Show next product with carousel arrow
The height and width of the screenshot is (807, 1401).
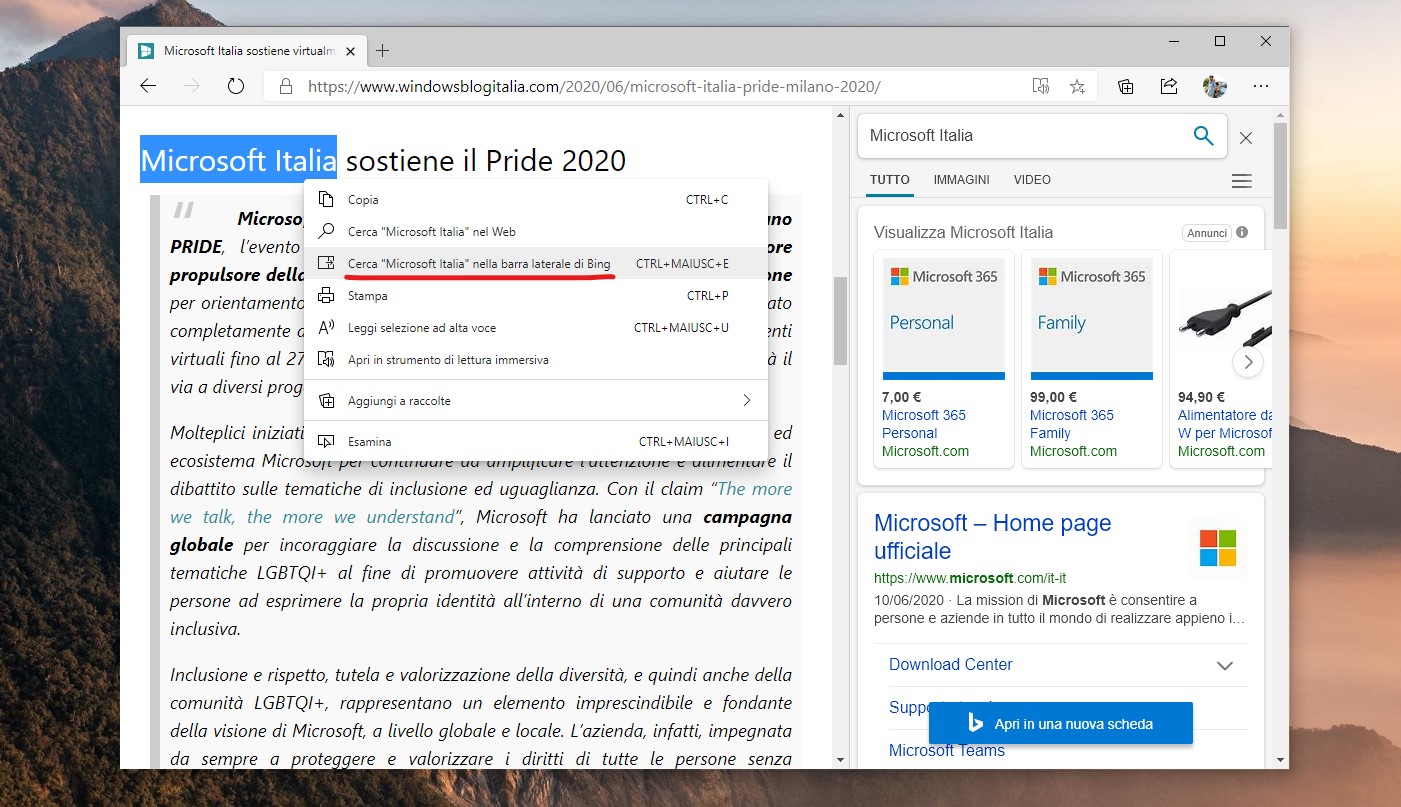point(1248,362)
